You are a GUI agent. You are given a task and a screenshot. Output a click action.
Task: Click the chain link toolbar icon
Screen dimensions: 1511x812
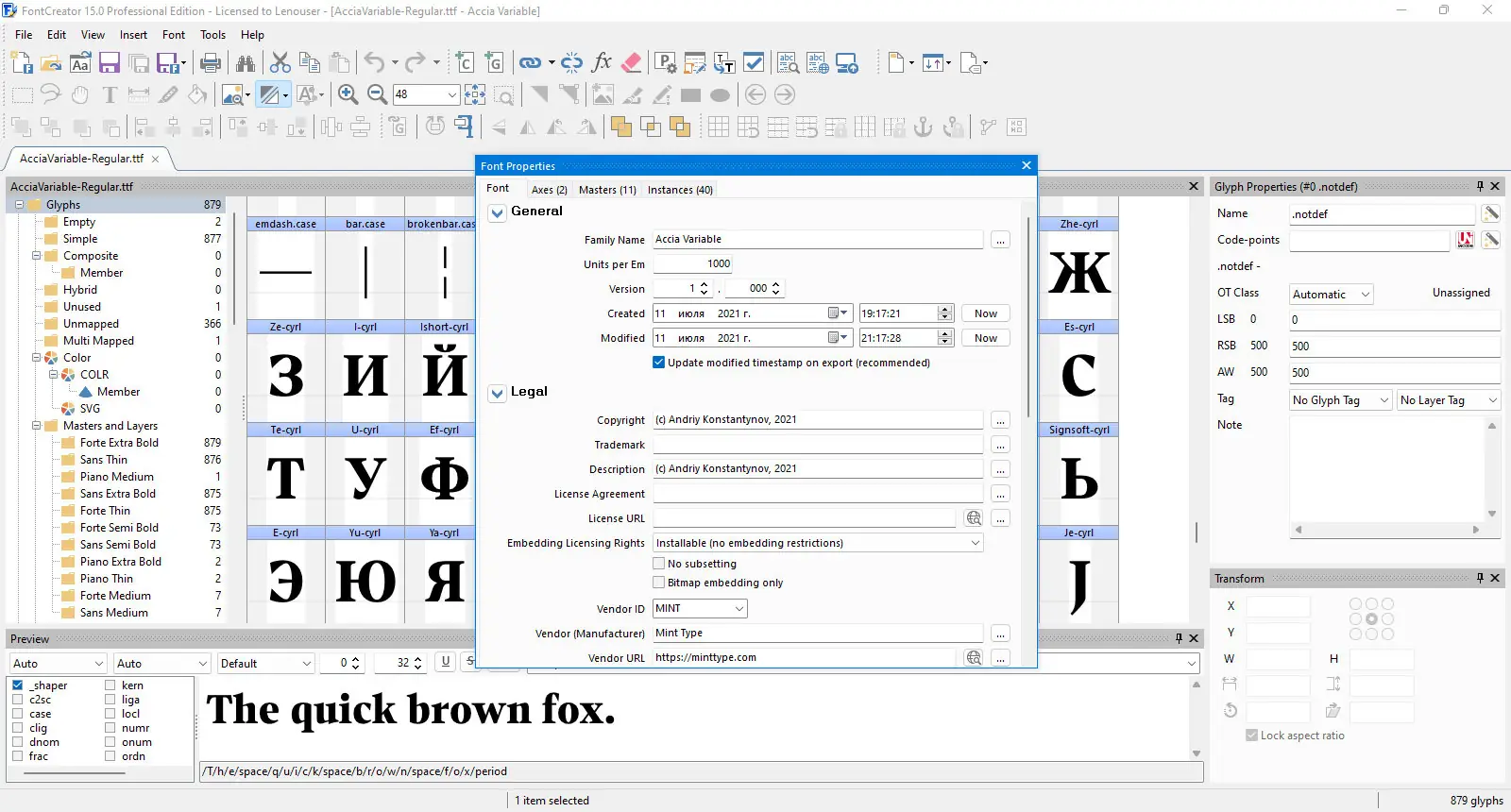531,63
